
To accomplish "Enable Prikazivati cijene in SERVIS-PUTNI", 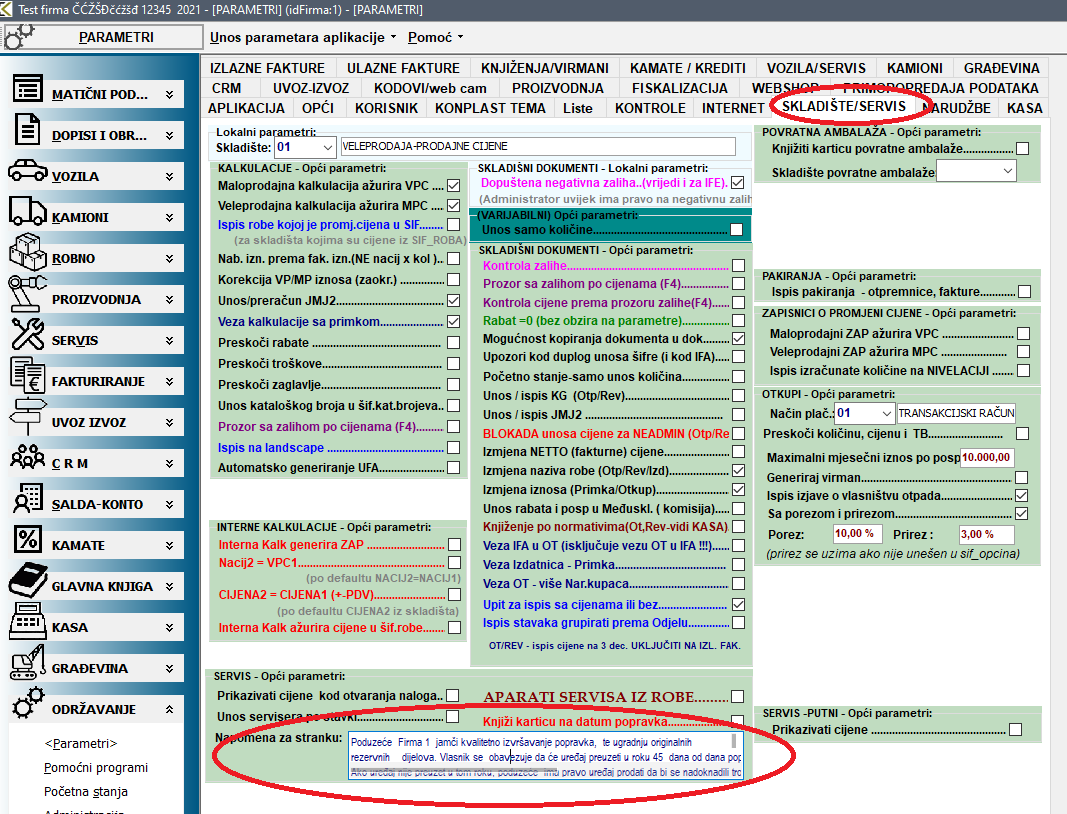I will [x=1015, y=730].
